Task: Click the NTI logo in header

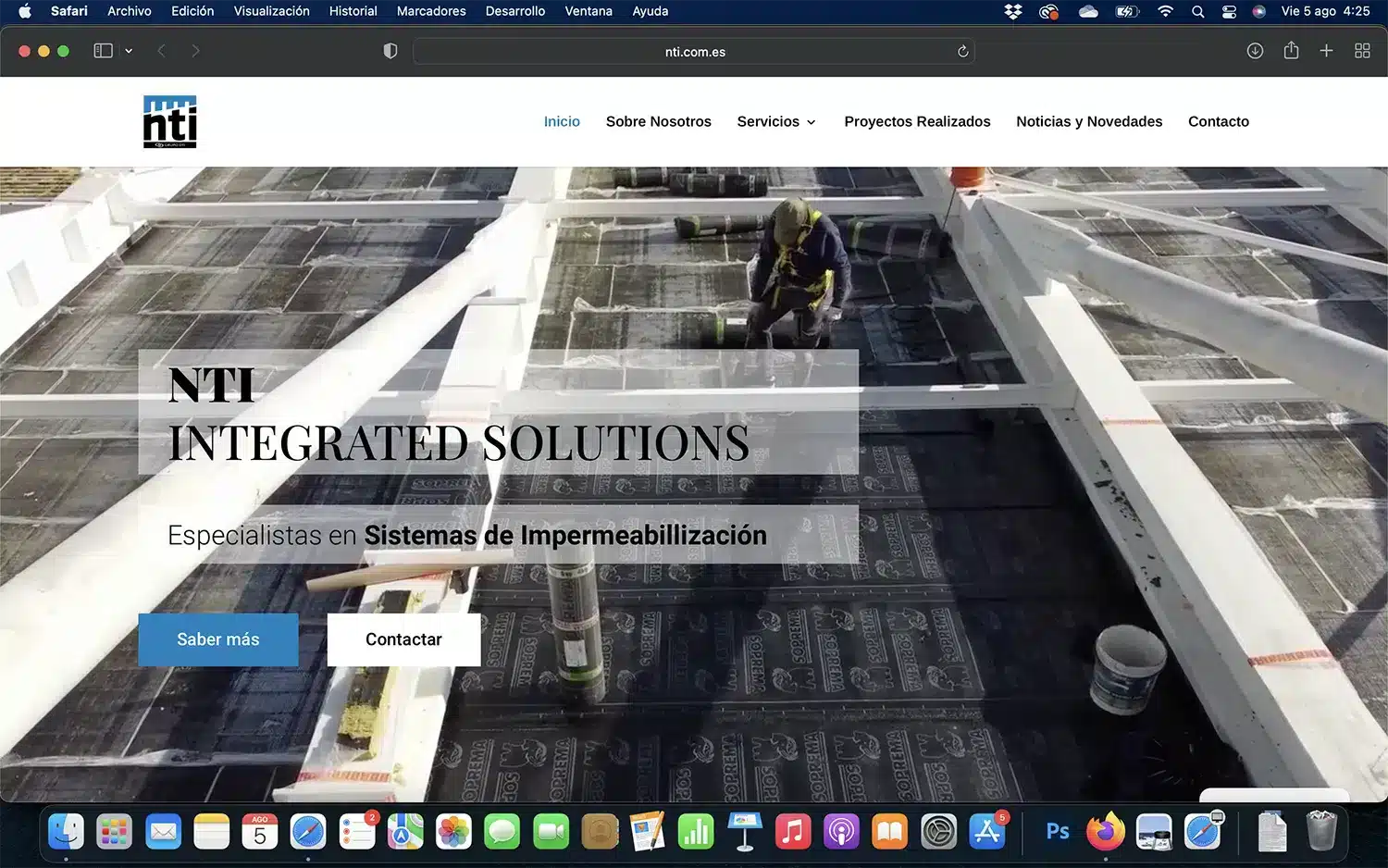Action: click(170, 121)
